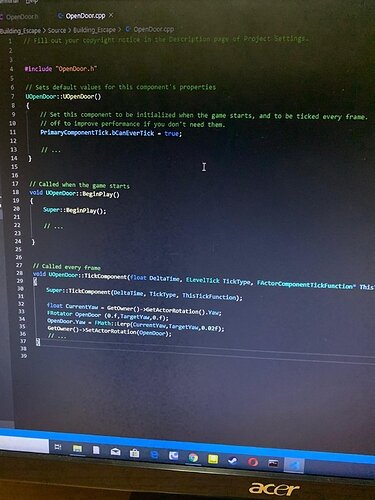Click the Super::TickComponent call line
Viewport: 375px width, 500px height.
144,294
